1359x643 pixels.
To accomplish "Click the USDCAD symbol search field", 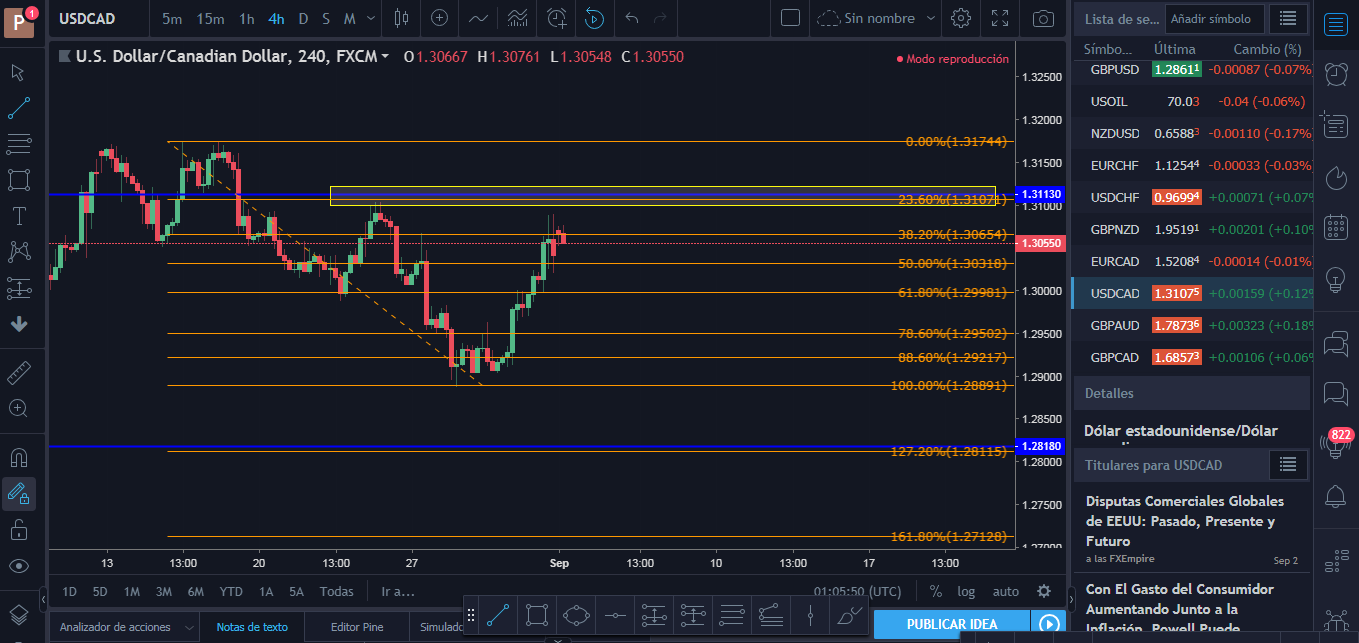I will point(98,18).
